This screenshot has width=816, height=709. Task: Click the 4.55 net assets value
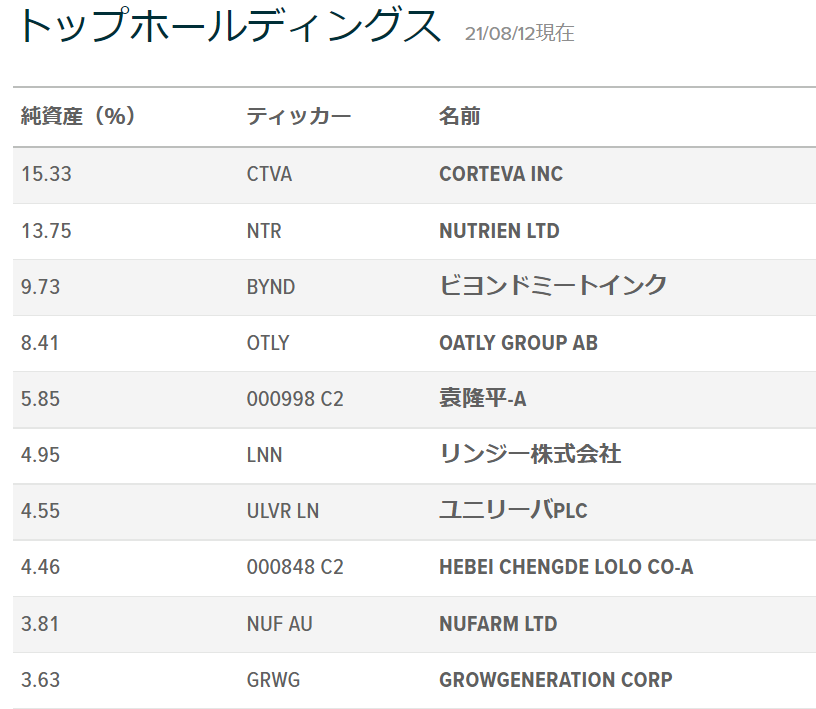(x=40, y=511)
